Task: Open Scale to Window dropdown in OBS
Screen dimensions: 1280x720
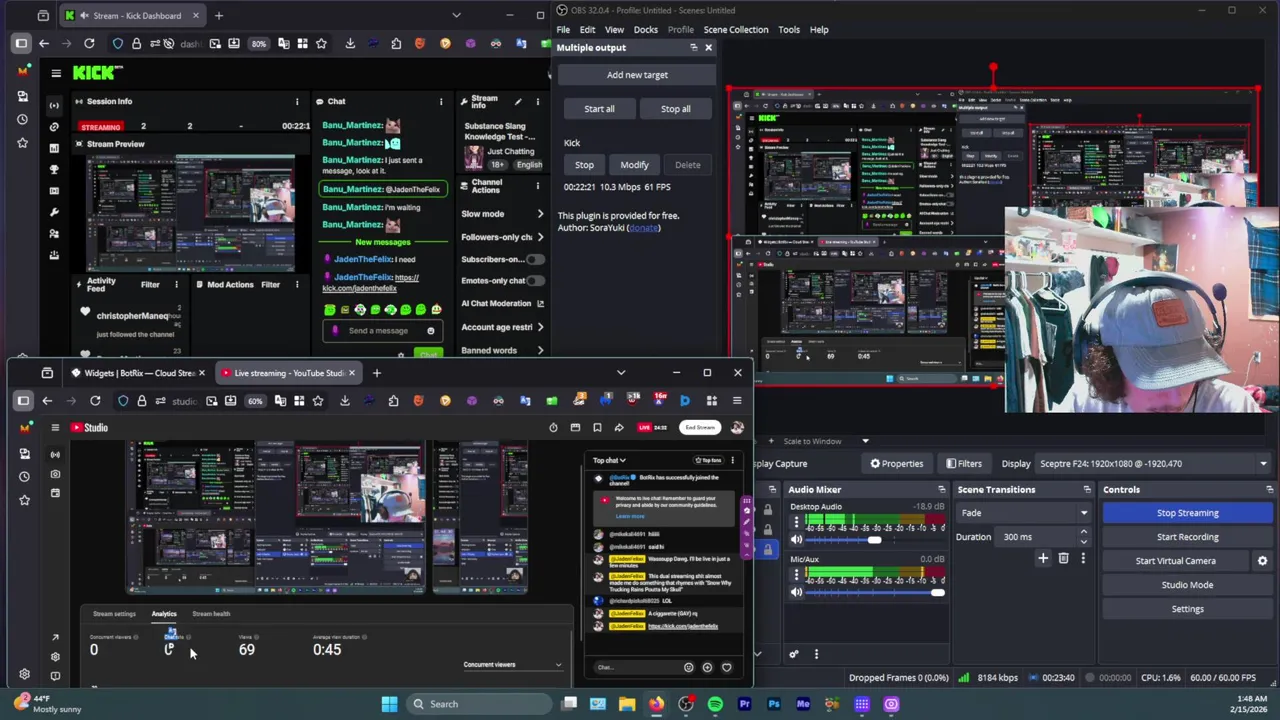Action: coord(826,441)
